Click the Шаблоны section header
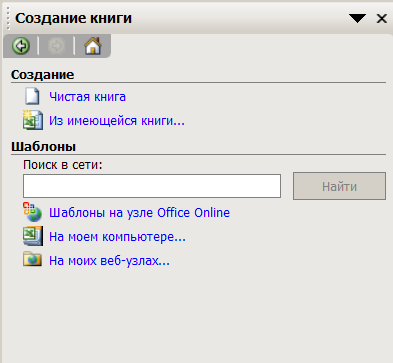 (43, 146)
